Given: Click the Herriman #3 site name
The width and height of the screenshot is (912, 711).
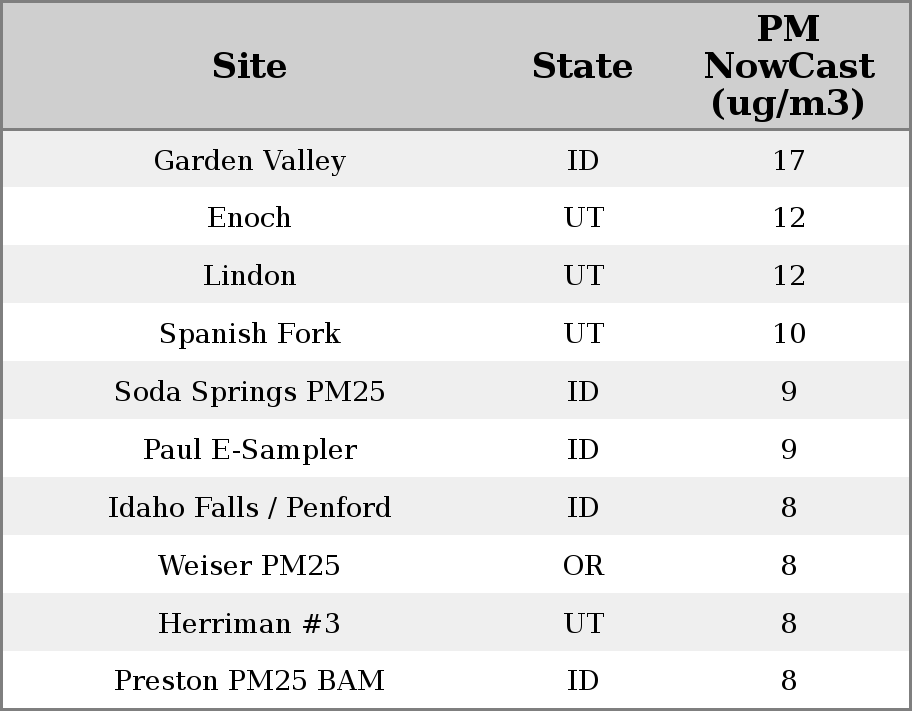Looking at the screenshot, I should pyautogui.click(x=249, y=624).
